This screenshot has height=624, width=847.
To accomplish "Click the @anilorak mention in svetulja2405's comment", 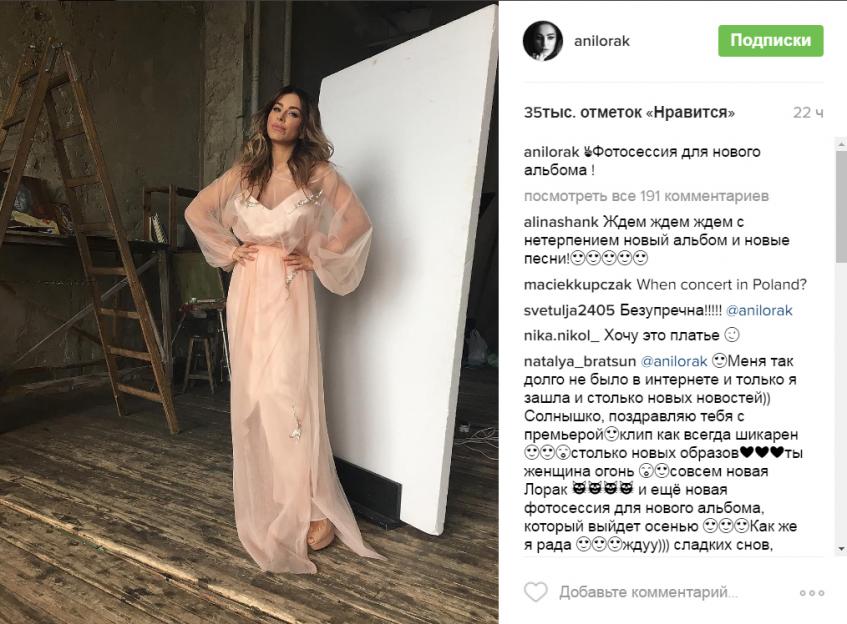I will click(x=759, y=311).
